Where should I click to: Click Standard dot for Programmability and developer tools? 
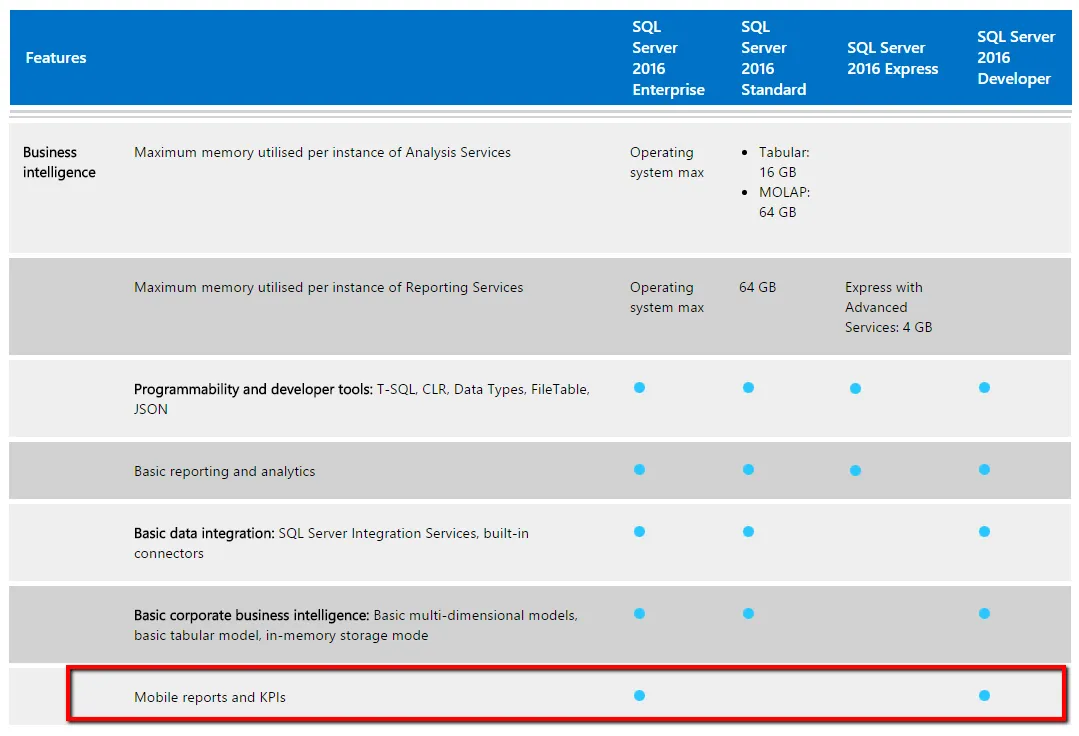(748, 388)
